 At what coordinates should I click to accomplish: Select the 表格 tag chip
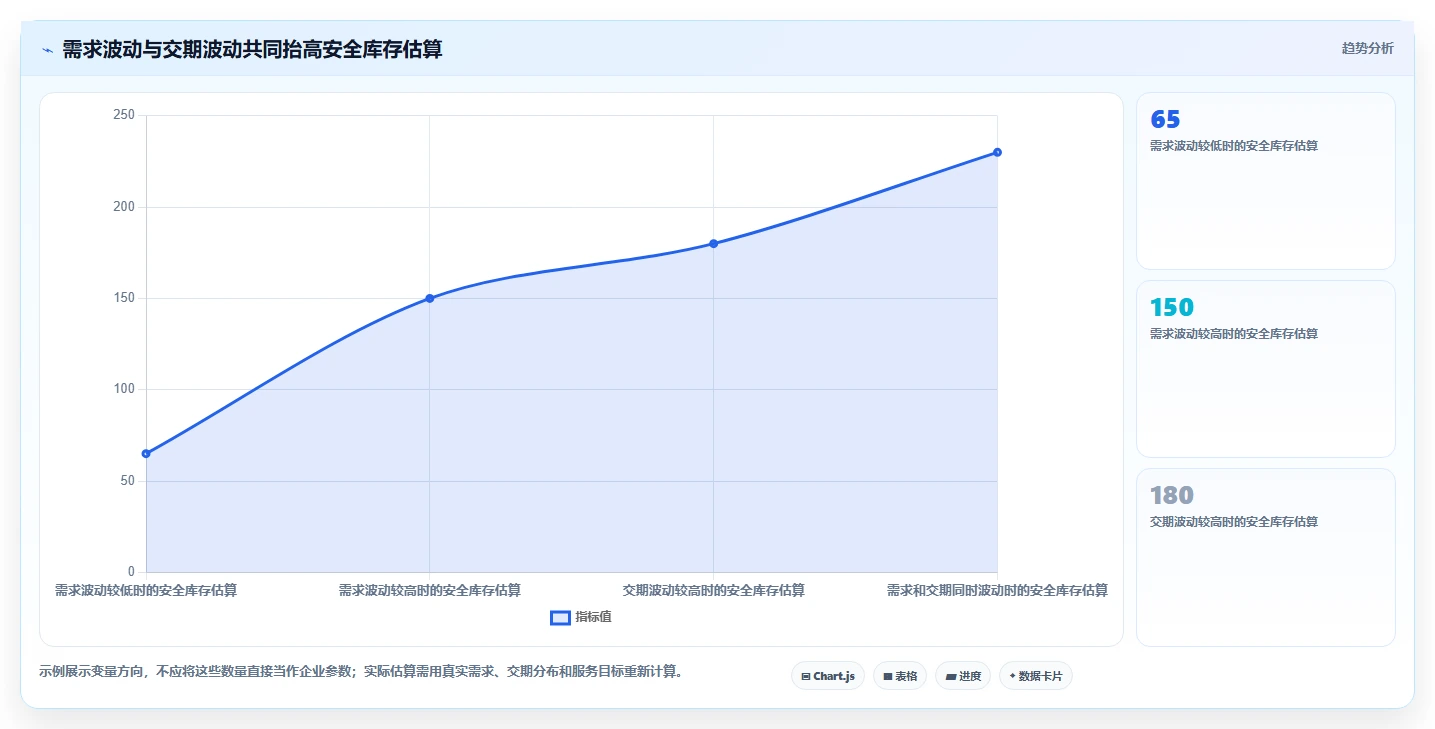[x=900, y=676]
